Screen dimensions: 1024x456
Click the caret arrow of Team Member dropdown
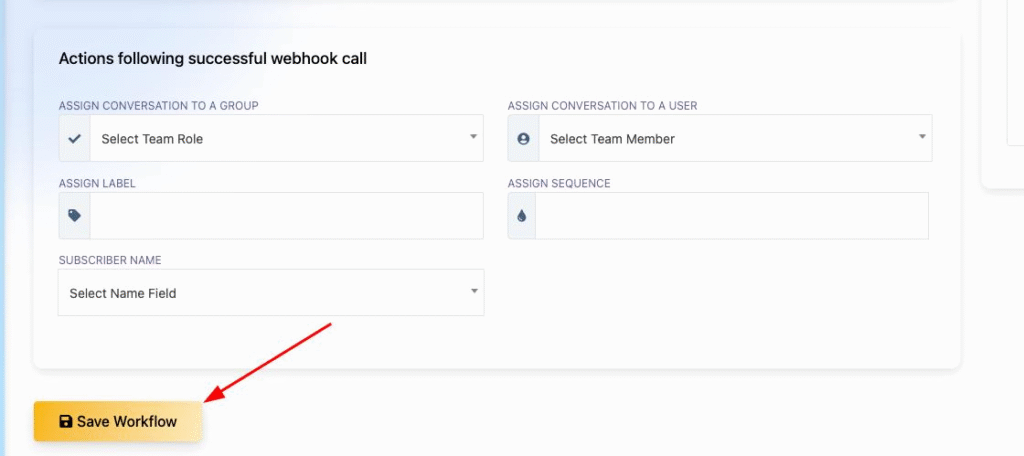coord(922,137)
